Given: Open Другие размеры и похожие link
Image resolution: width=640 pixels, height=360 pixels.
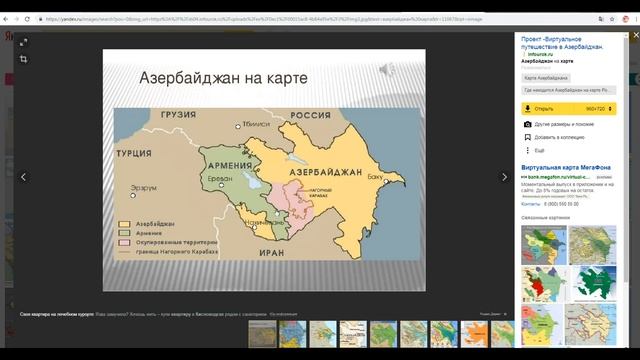Looking at the screenshot, I should 564,124.
